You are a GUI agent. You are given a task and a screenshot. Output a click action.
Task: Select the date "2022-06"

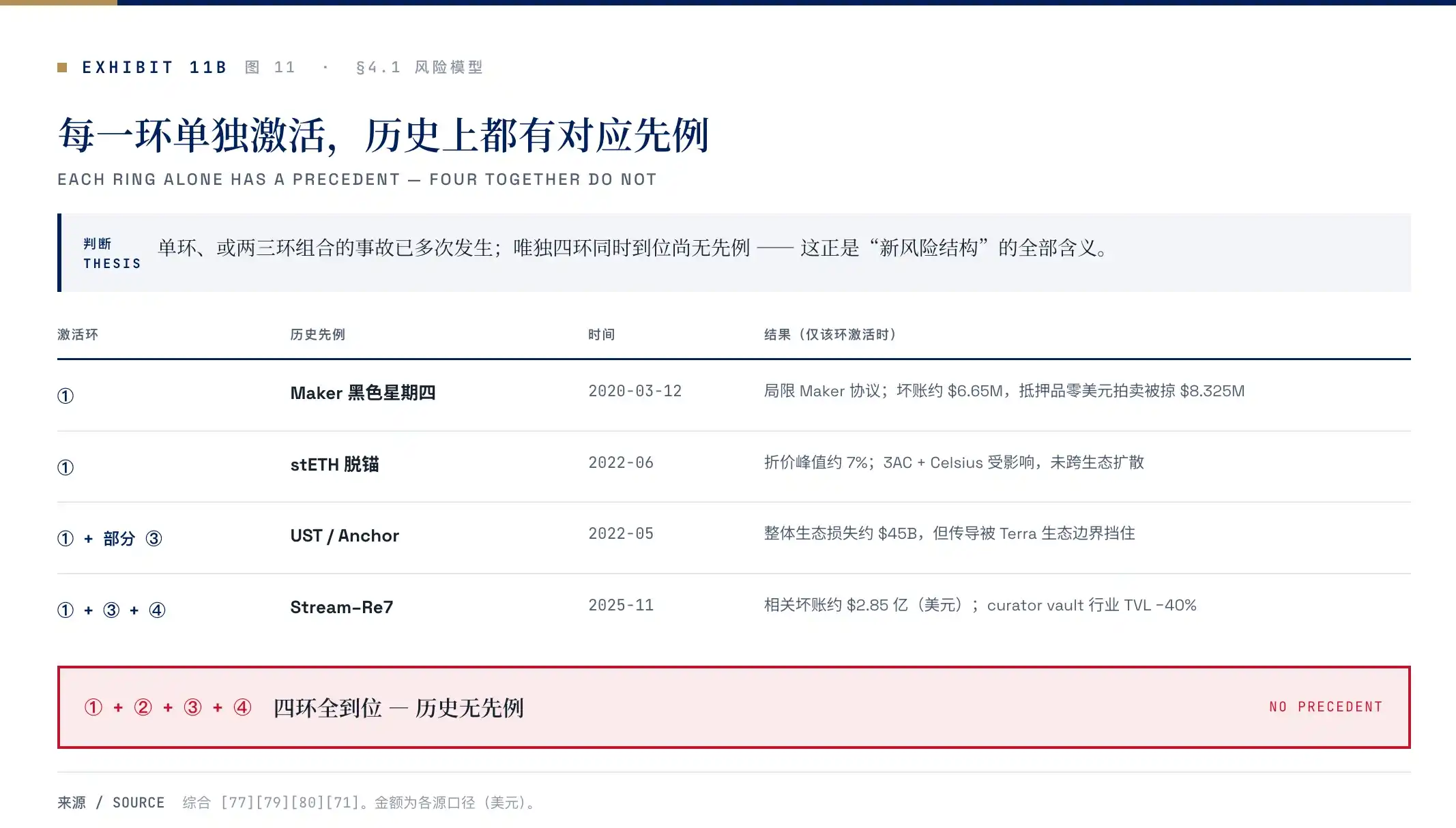click(621, 462)
